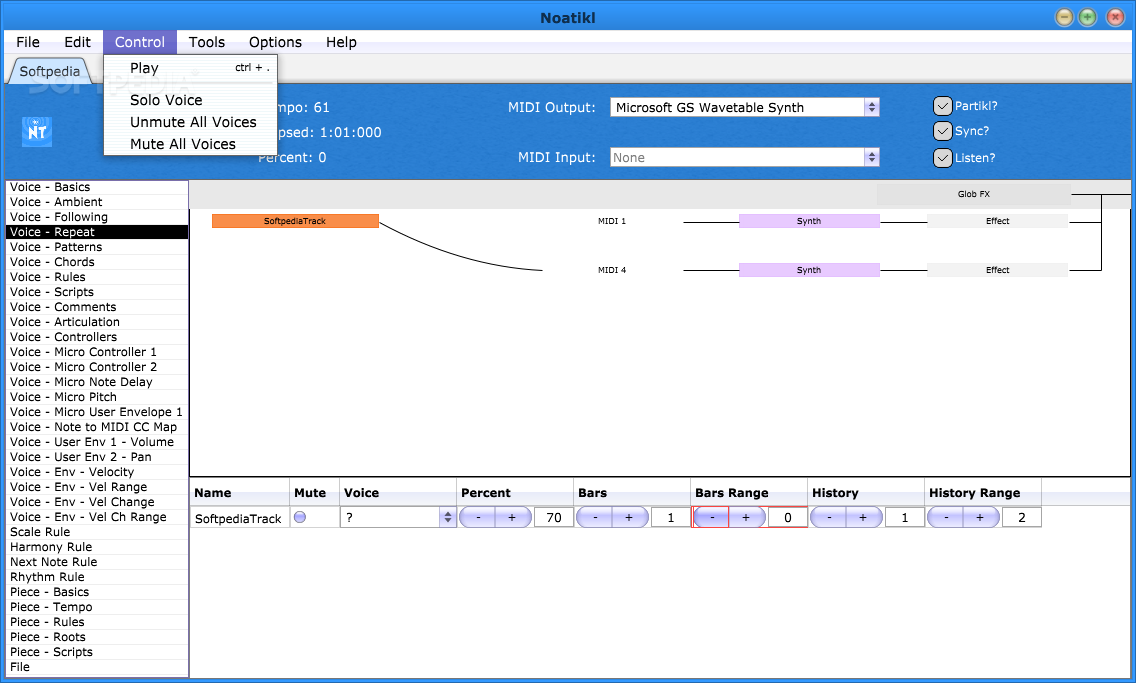
Task: Click the MIDI 4 channel label
Action: point(612,270)
